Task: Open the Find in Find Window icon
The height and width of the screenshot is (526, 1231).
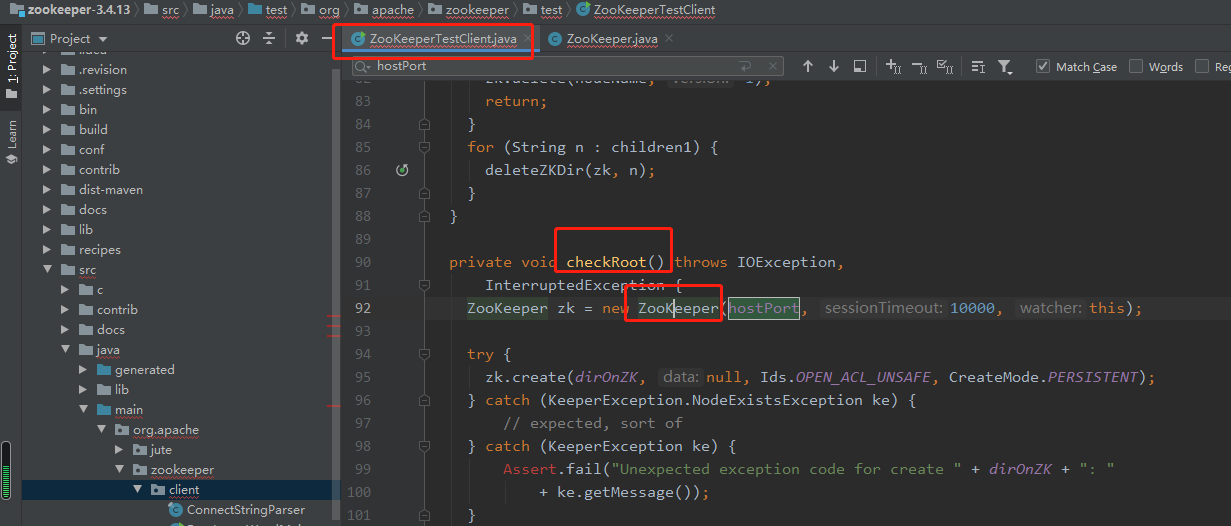Action: click(860, 66)
